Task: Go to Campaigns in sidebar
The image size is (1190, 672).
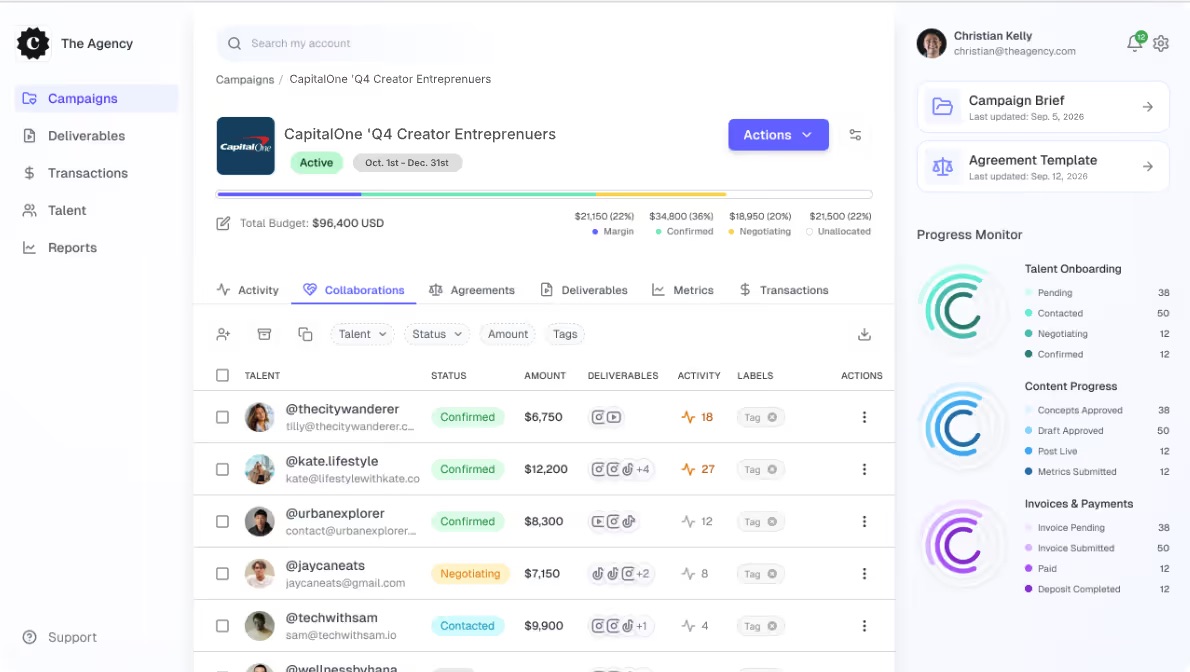Action: (96, 99)
